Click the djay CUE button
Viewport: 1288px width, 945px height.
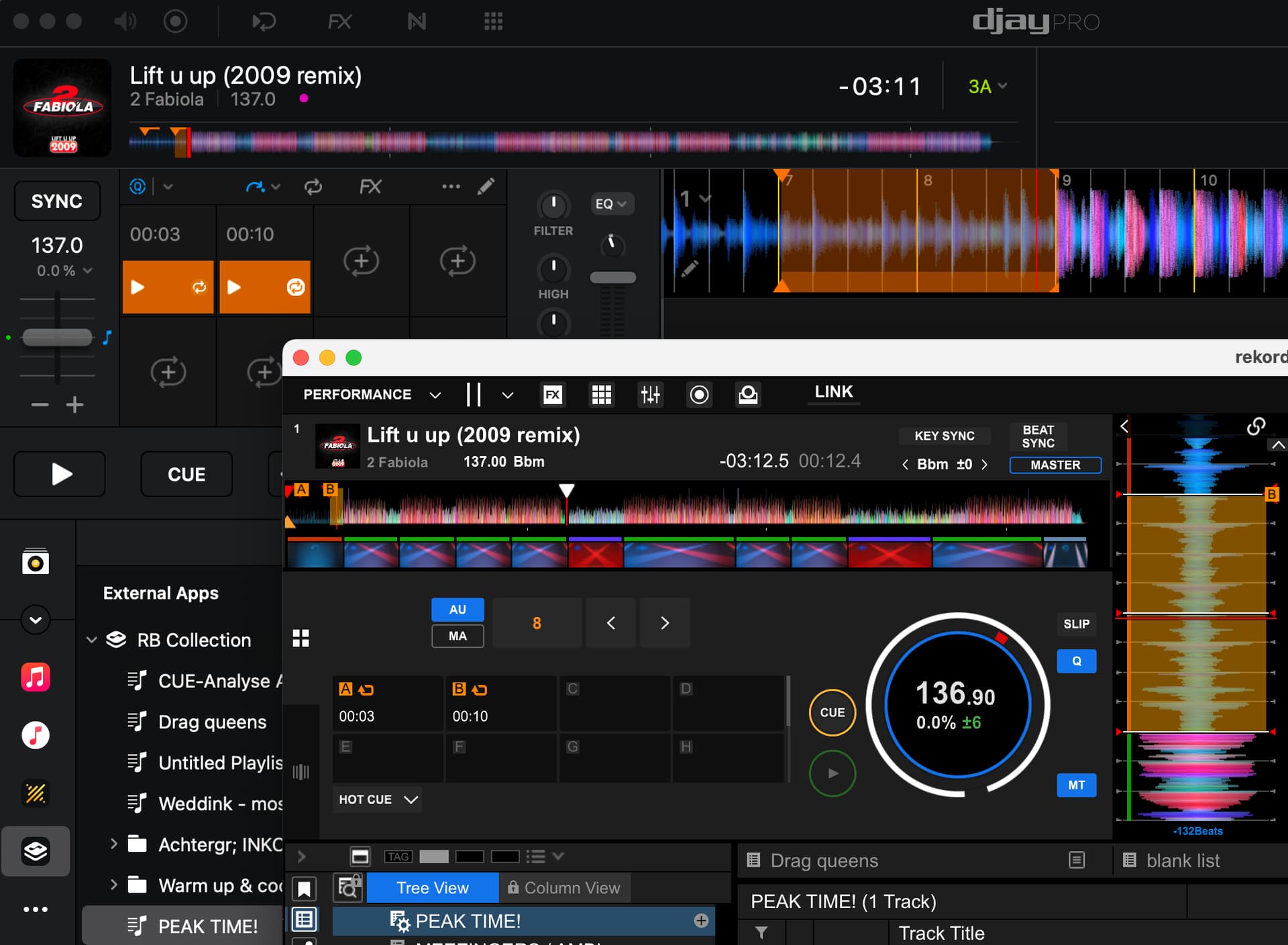point(186,474)
